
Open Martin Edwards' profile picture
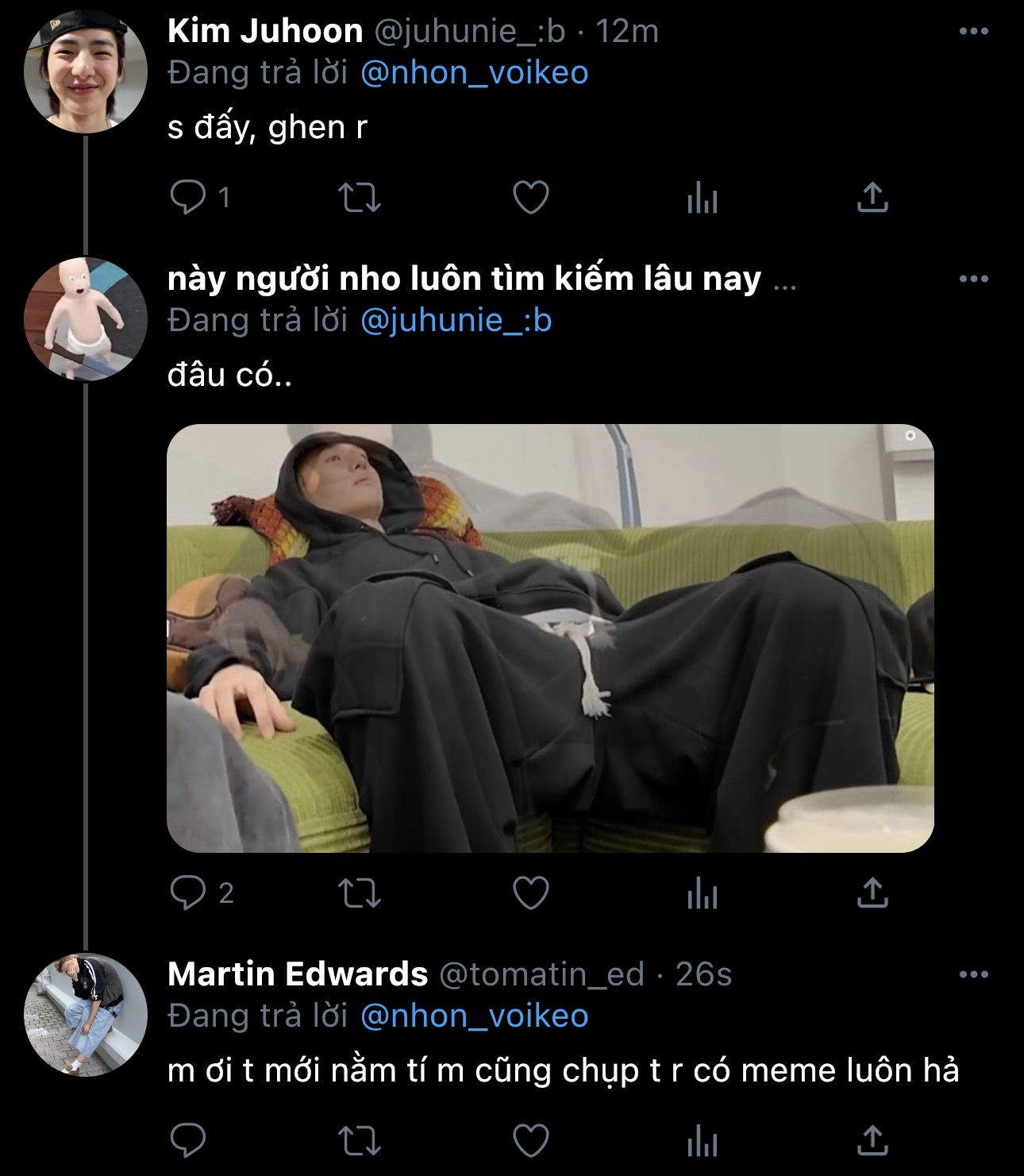pyautogui.click(x=86, y=1015)
